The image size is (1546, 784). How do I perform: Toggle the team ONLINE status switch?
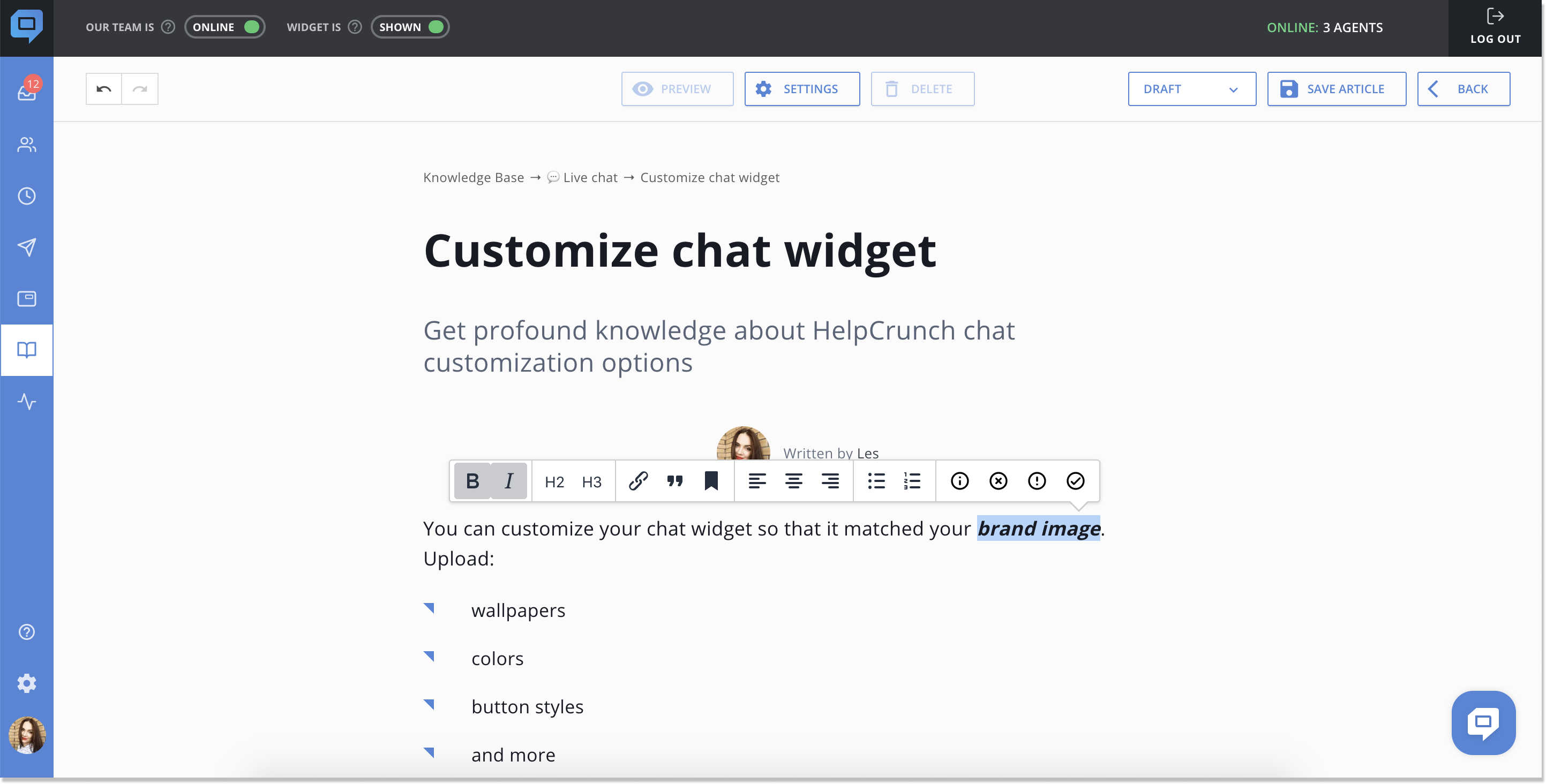click(x=225, y=27)
